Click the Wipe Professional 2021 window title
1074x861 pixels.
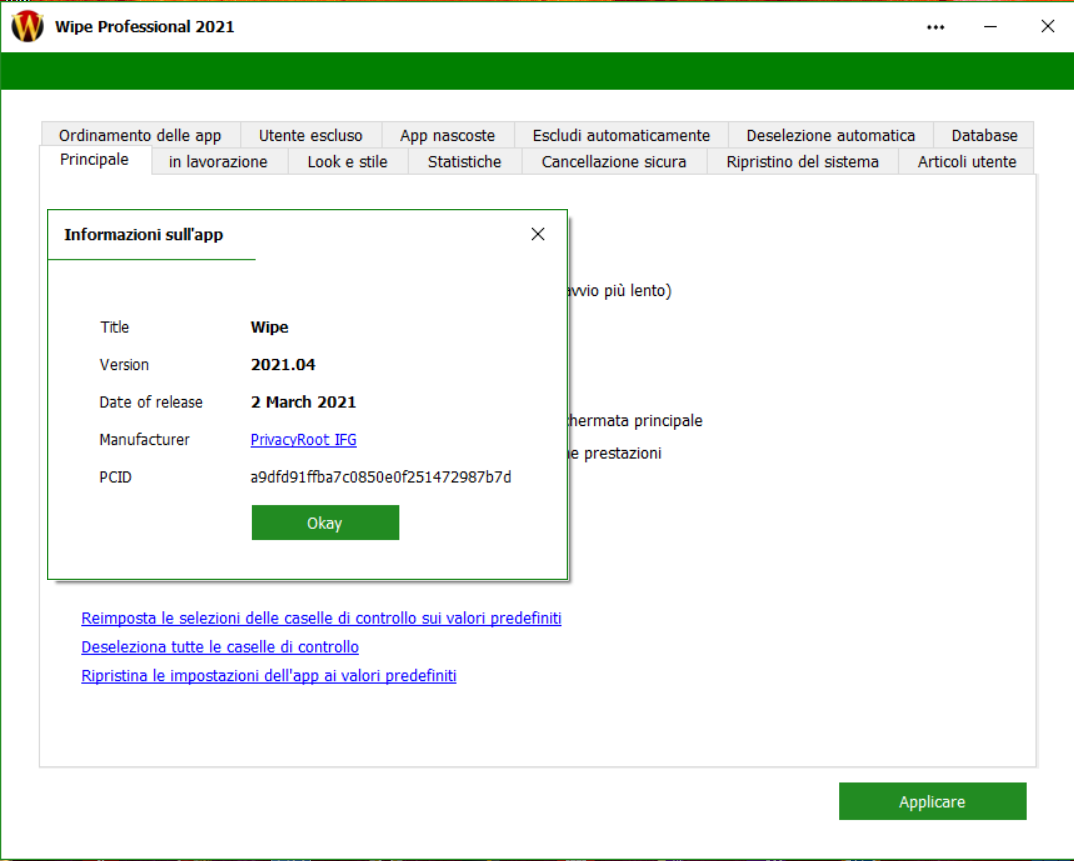(145, 27)
